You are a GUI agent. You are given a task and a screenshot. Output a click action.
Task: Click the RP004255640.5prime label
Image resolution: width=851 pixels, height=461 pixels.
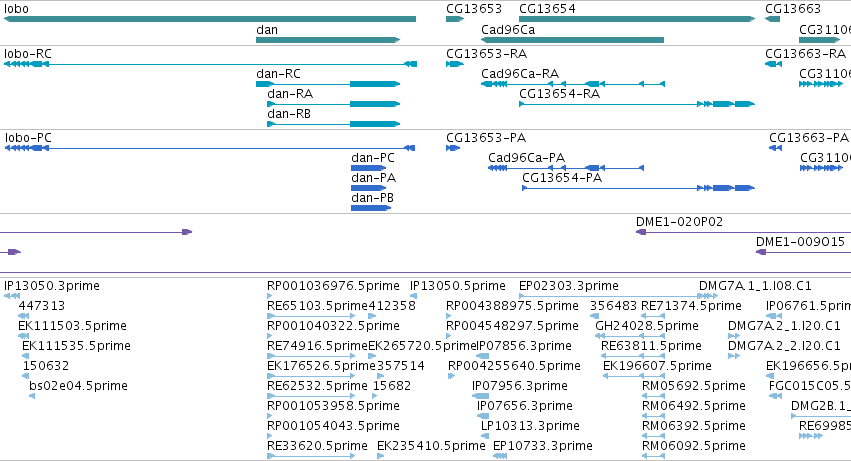[514, 366]
